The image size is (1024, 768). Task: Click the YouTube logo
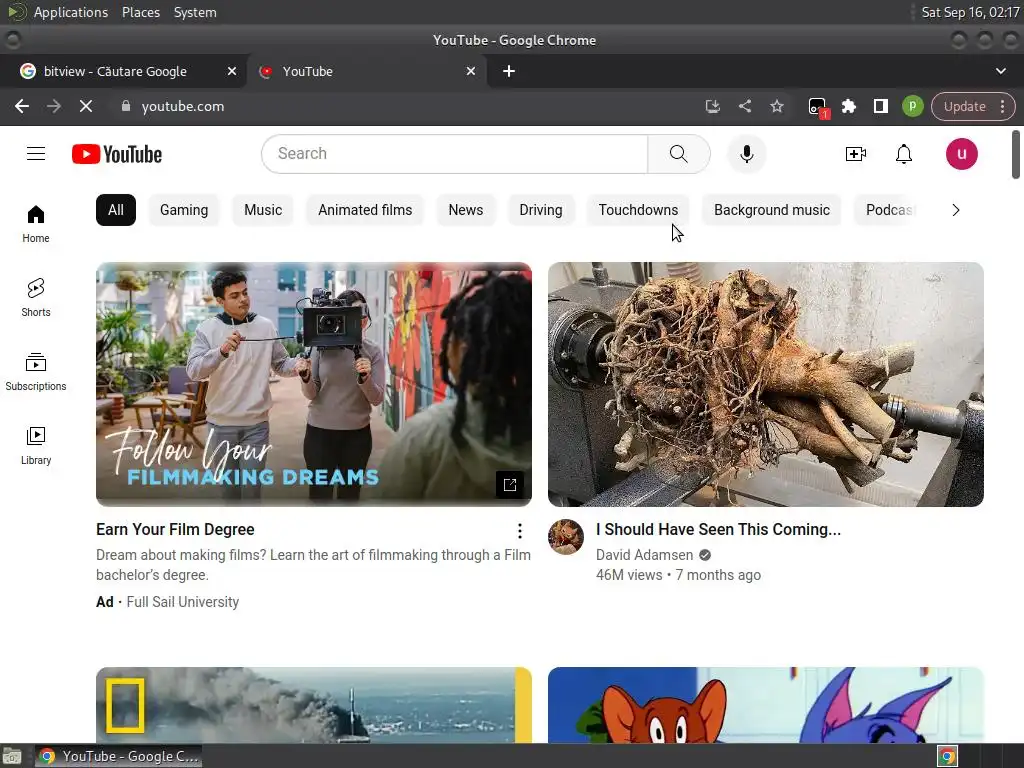[x=117, y=154]
